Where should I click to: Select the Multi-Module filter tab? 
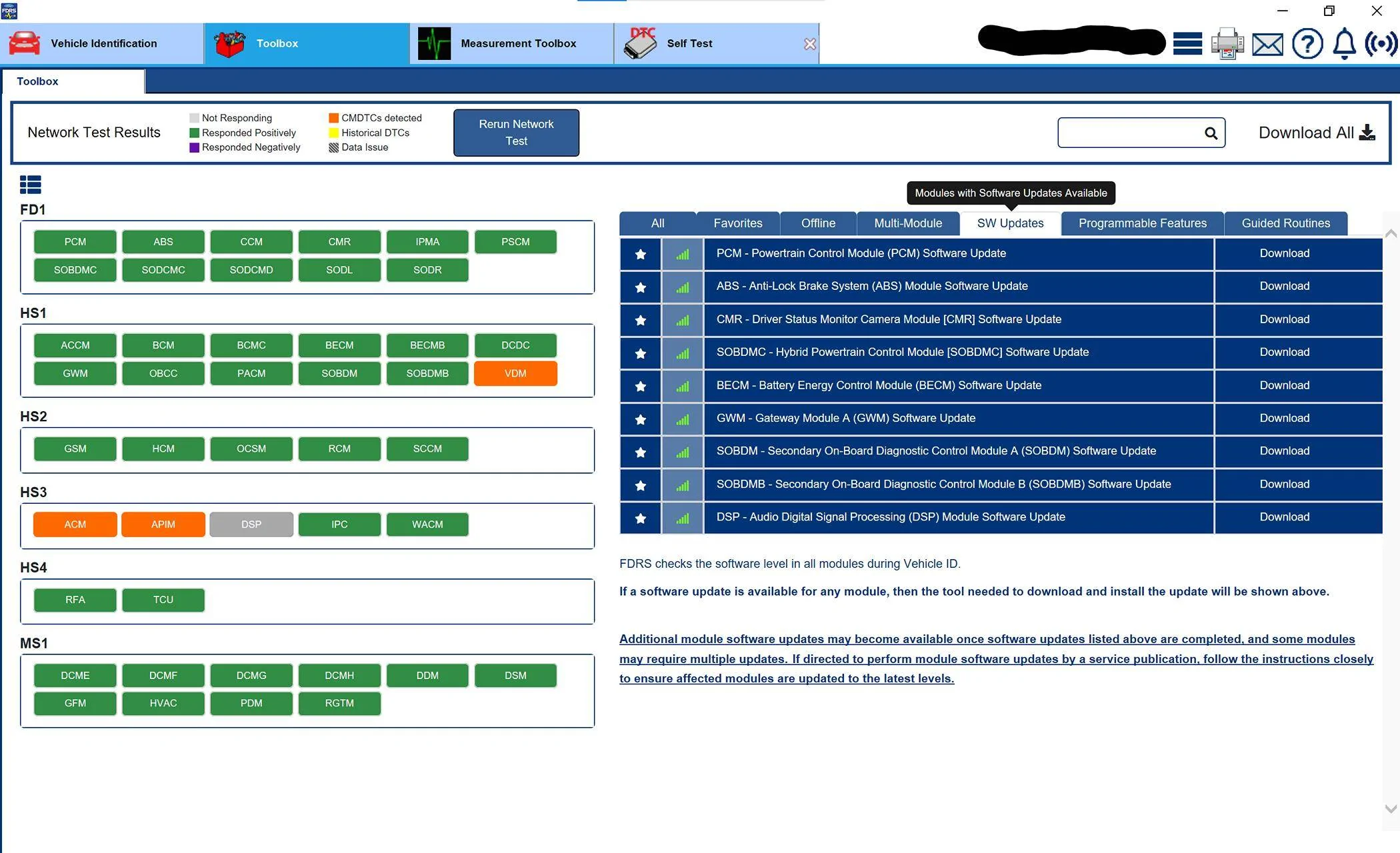908,223
